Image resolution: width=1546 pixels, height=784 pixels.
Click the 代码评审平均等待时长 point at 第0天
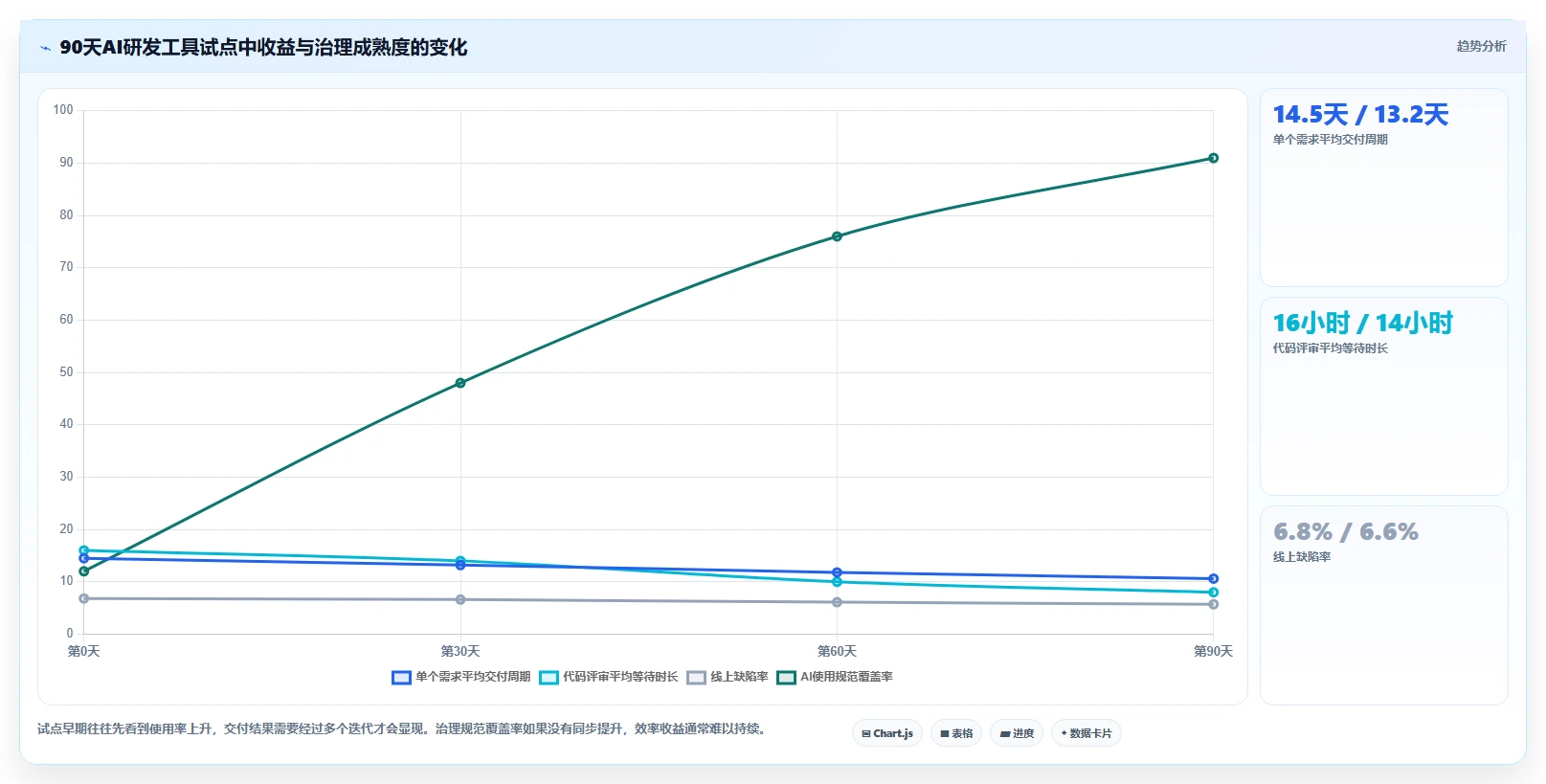[x=84, y=550]
